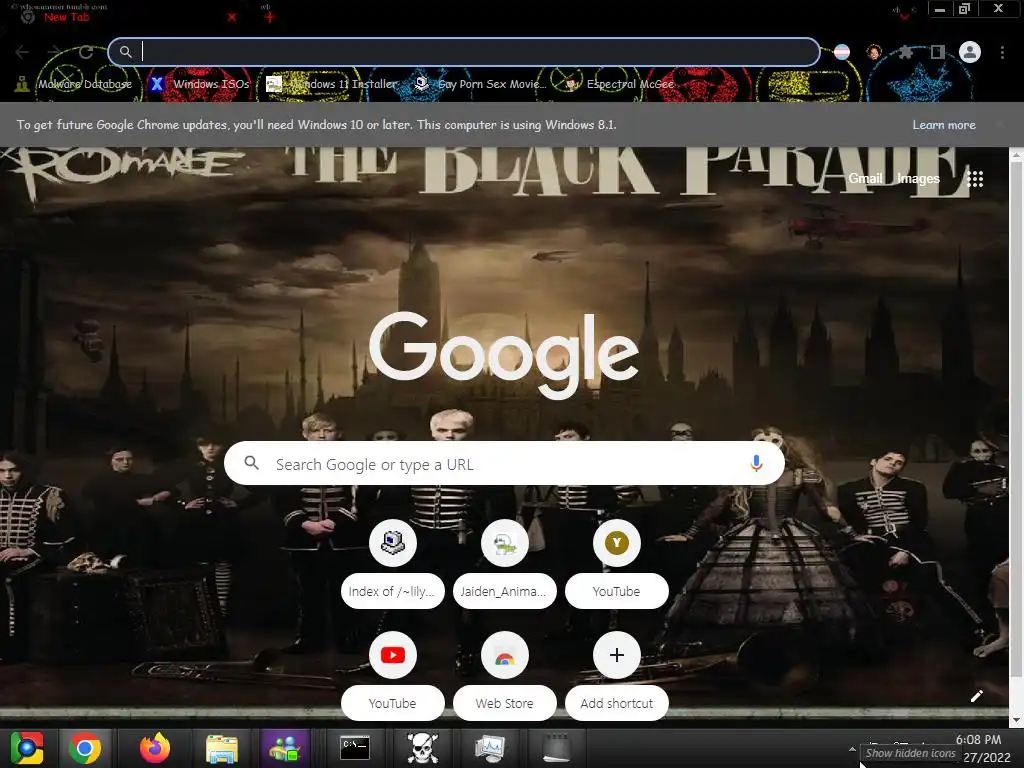Open the Google apps grid
This screenshot has height=768, width=1024.
tap(975, 178)
